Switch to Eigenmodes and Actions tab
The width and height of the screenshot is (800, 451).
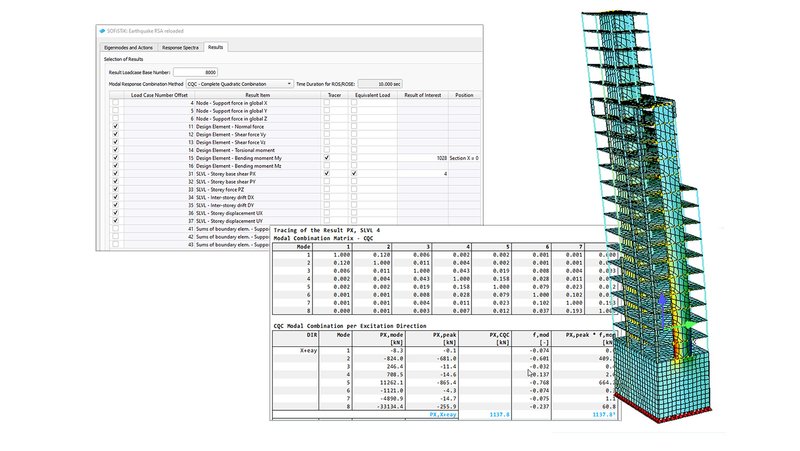133,47
